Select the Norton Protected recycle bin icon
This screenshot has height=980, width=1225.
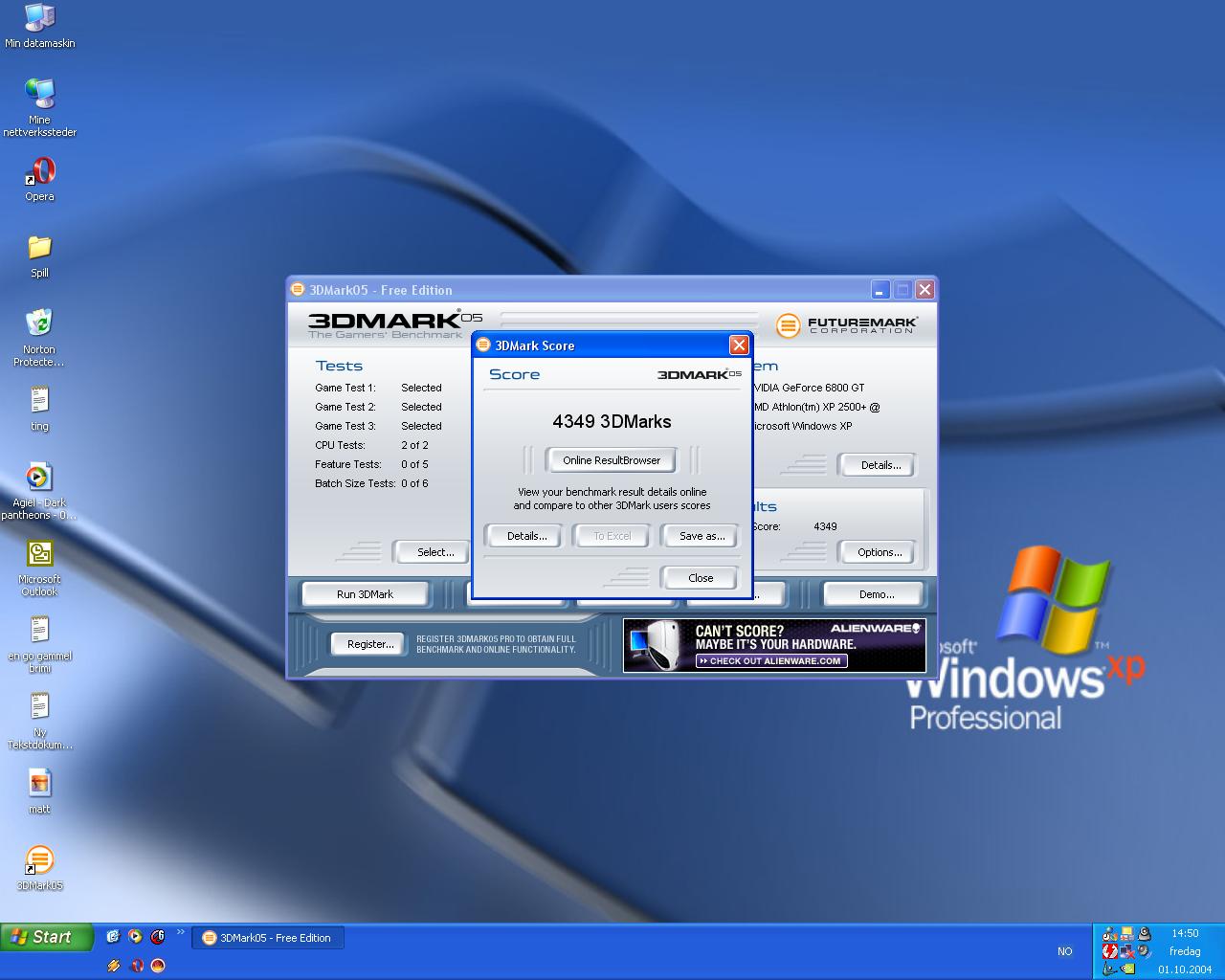coord(39,337)
